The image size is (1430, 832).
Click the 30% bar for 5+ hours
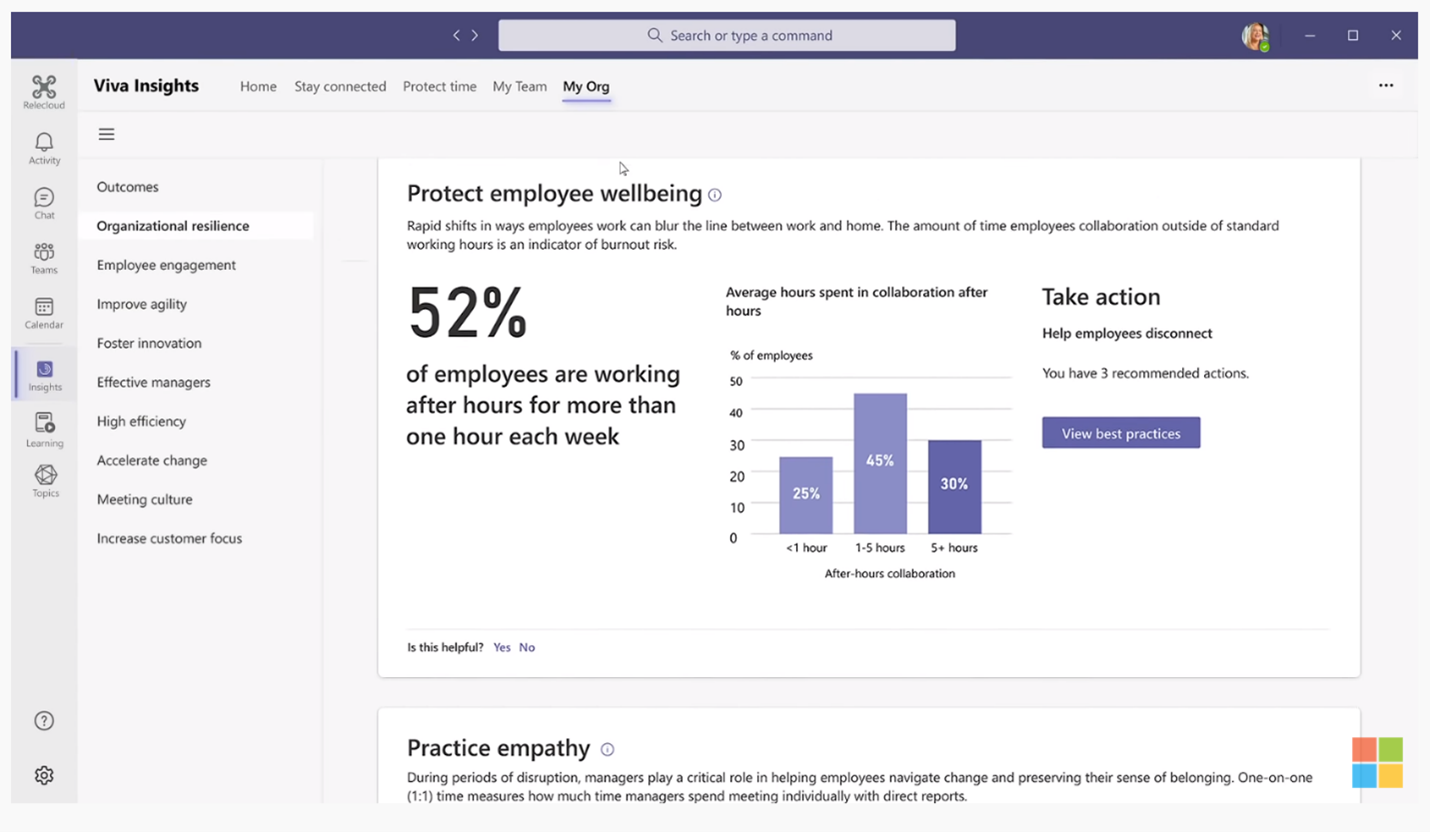tap(954, 486)
